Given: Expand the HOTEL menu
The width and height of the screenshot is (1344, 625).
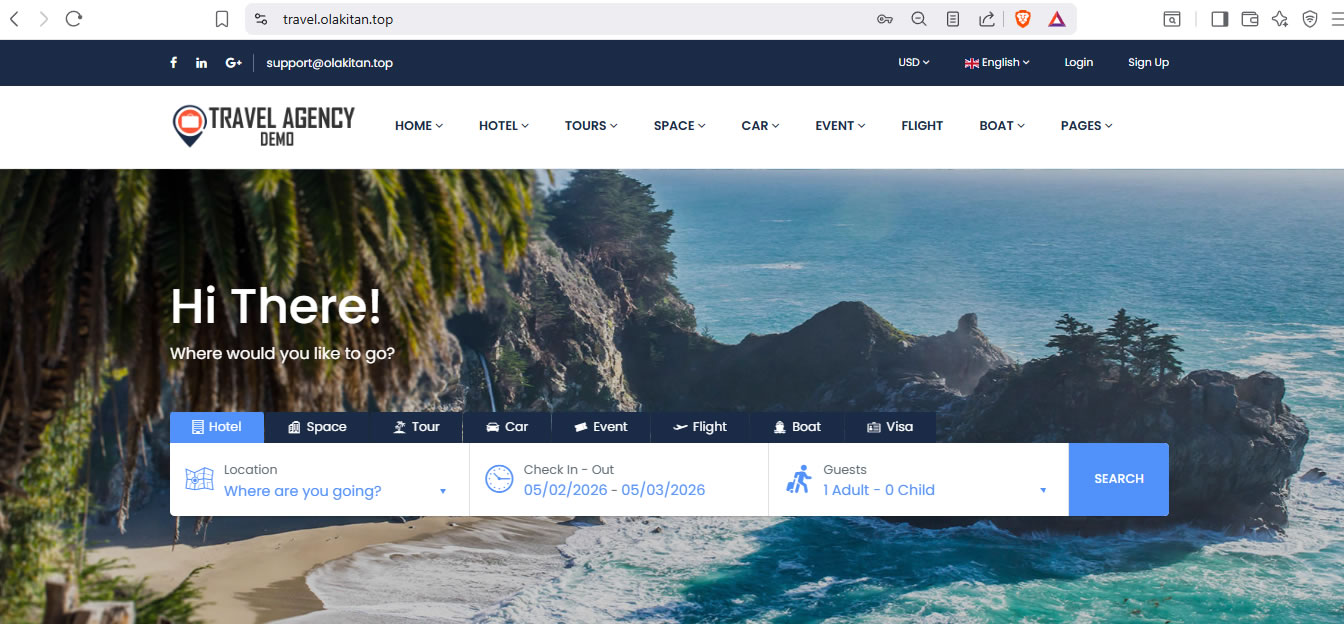Looking at the screenshot, I should point(504,125).
